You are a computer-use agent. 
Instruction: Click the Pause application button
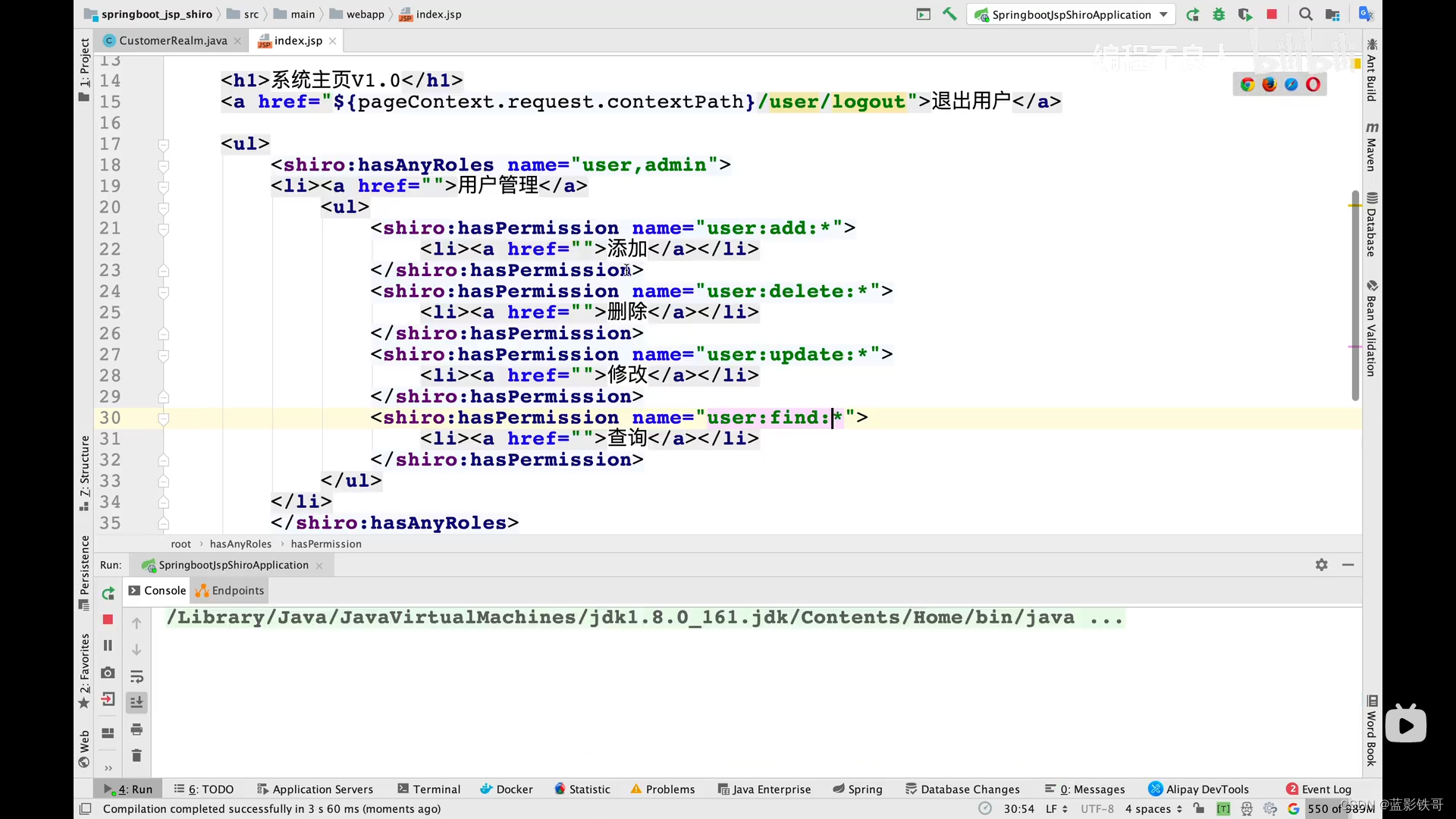pos(108,646)
